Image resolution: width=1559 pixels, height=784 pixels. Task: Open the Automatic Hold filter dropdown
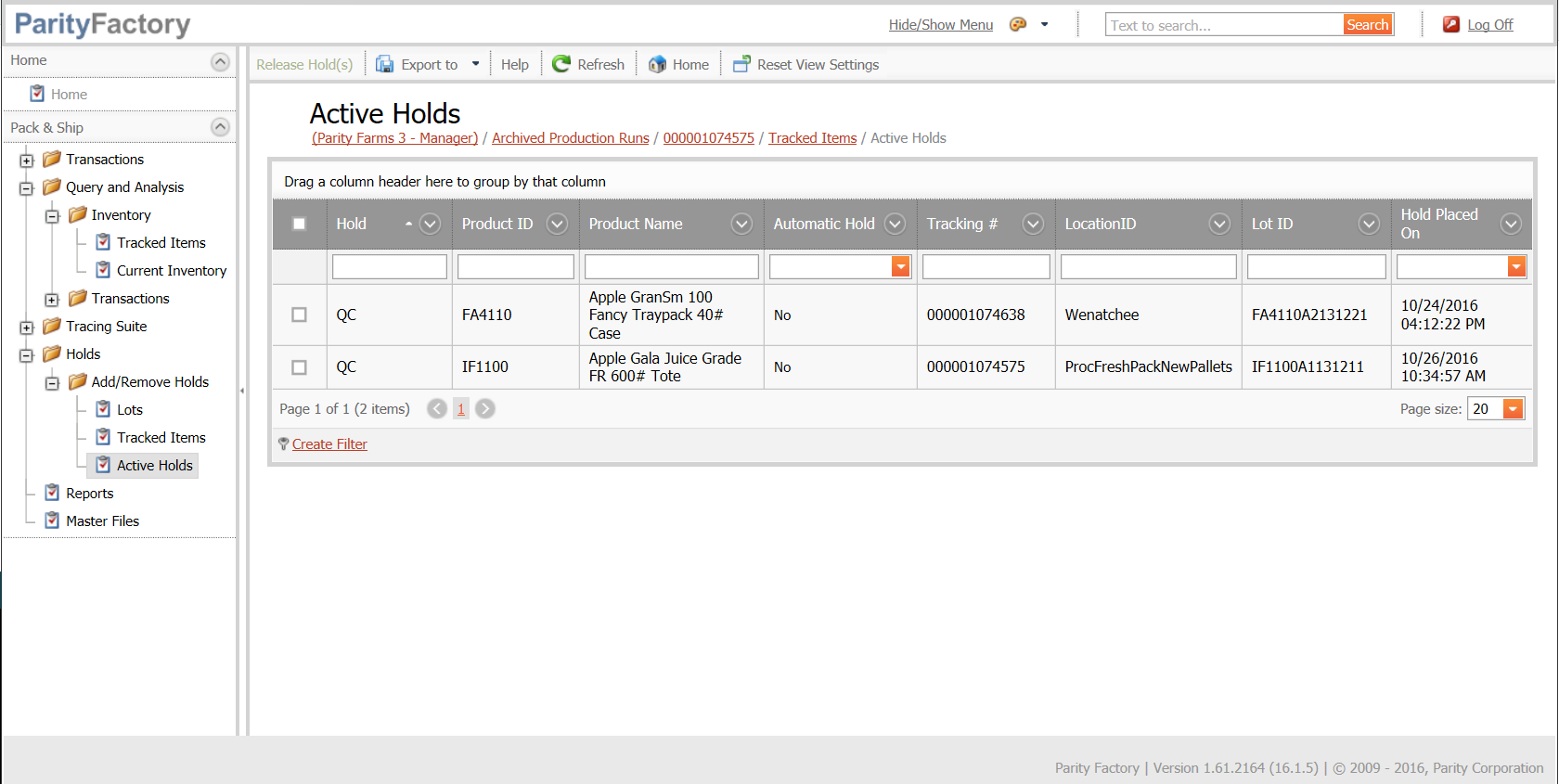(900, 267)
